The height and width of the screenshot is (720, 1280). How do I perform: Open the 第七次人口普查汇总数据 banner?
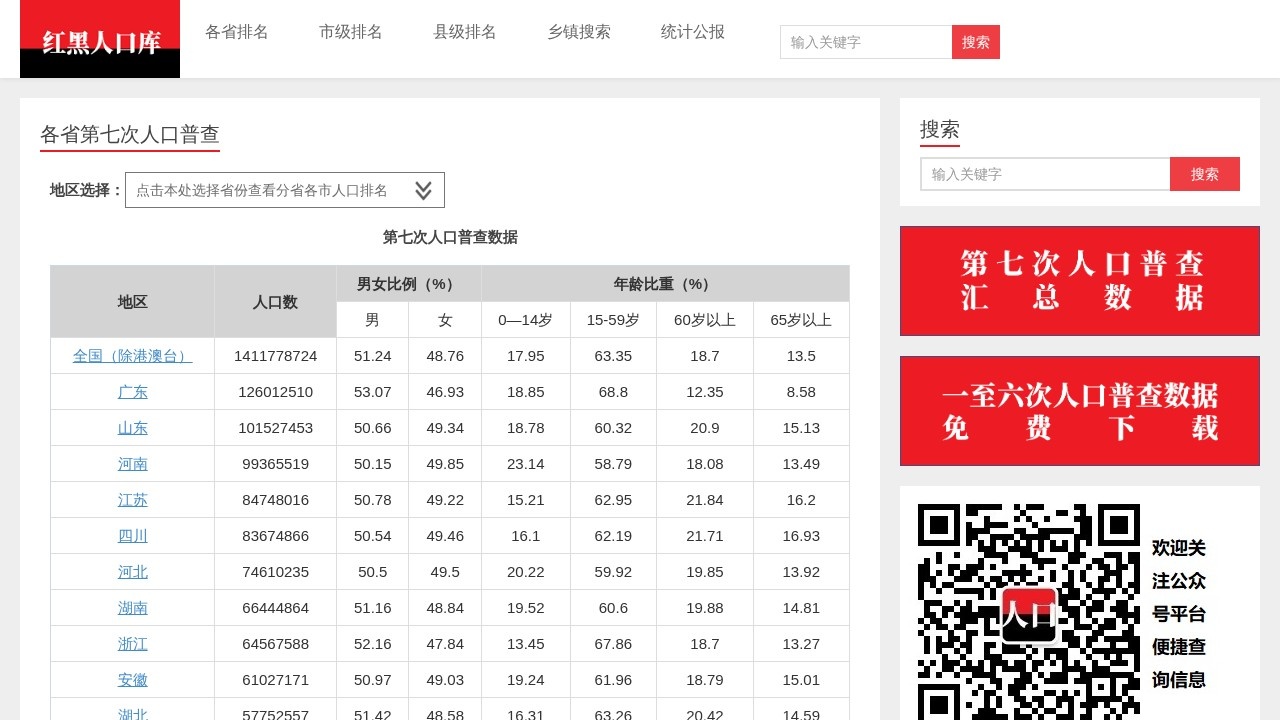[1079, 280]
